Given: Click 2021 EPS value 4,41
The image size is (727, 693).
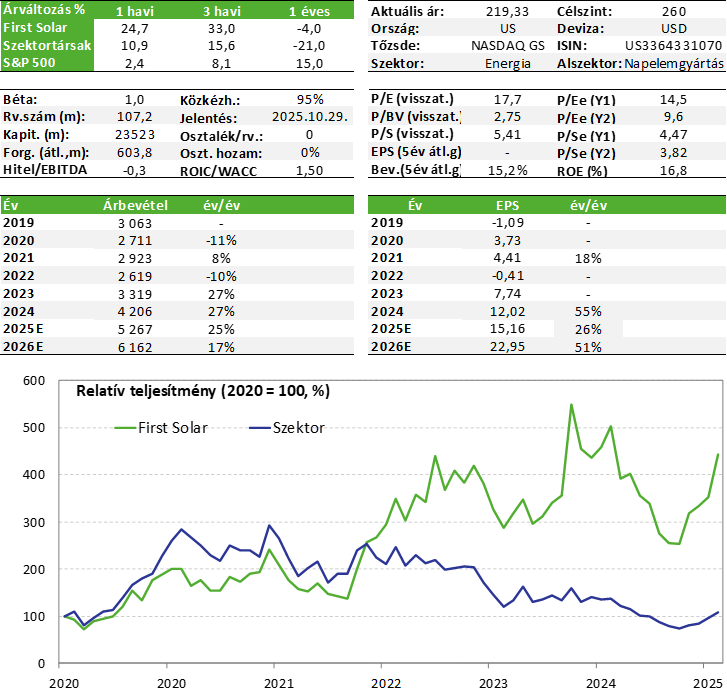Looking at the screenshot, I should tap(507, 258).
